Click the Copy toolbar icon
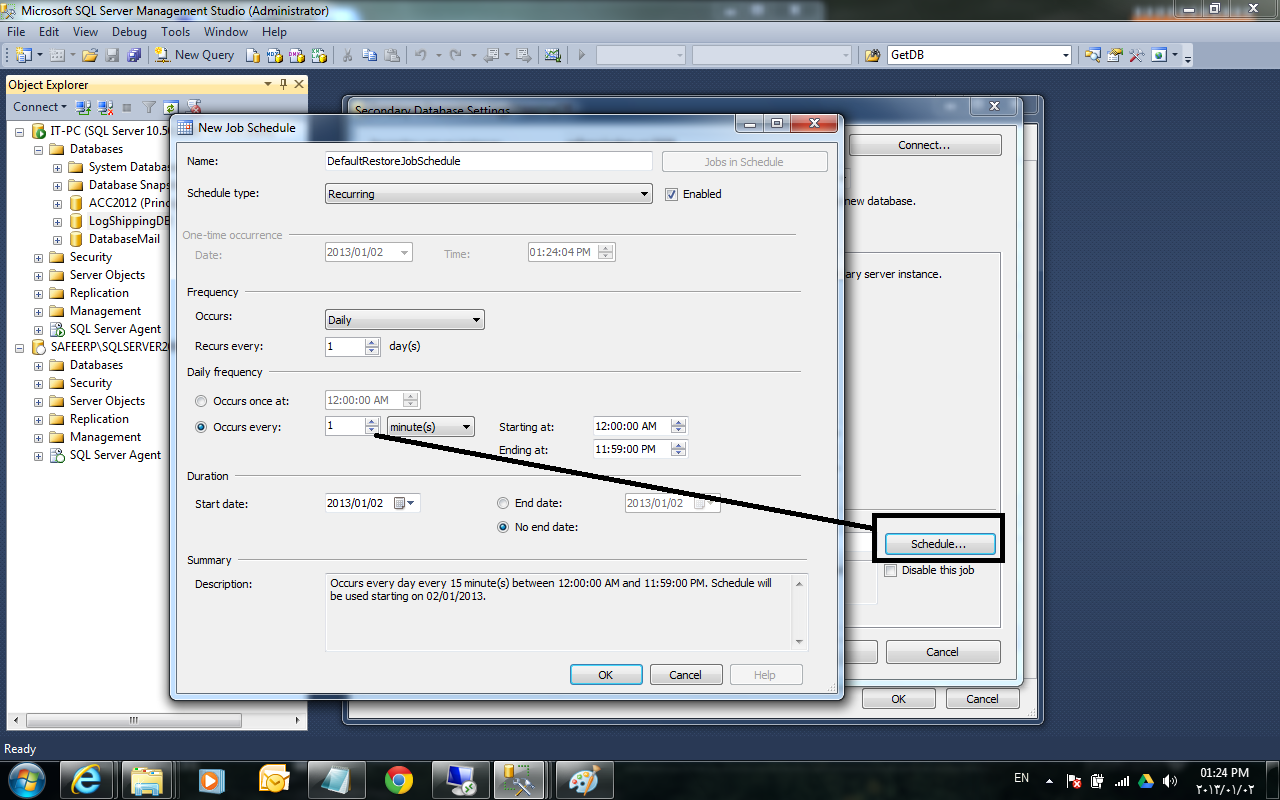The image size is (1280, 800). click(x=370, y=55)
